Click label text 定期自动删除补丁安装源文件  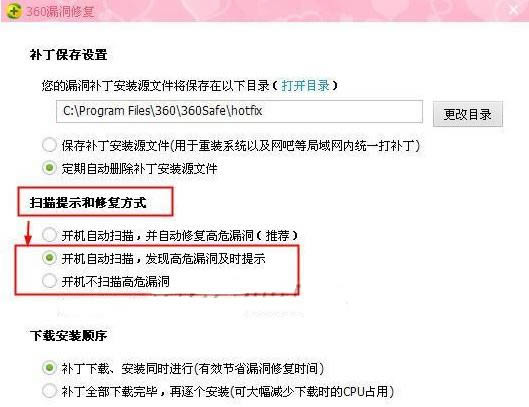(x=139, y=168)
